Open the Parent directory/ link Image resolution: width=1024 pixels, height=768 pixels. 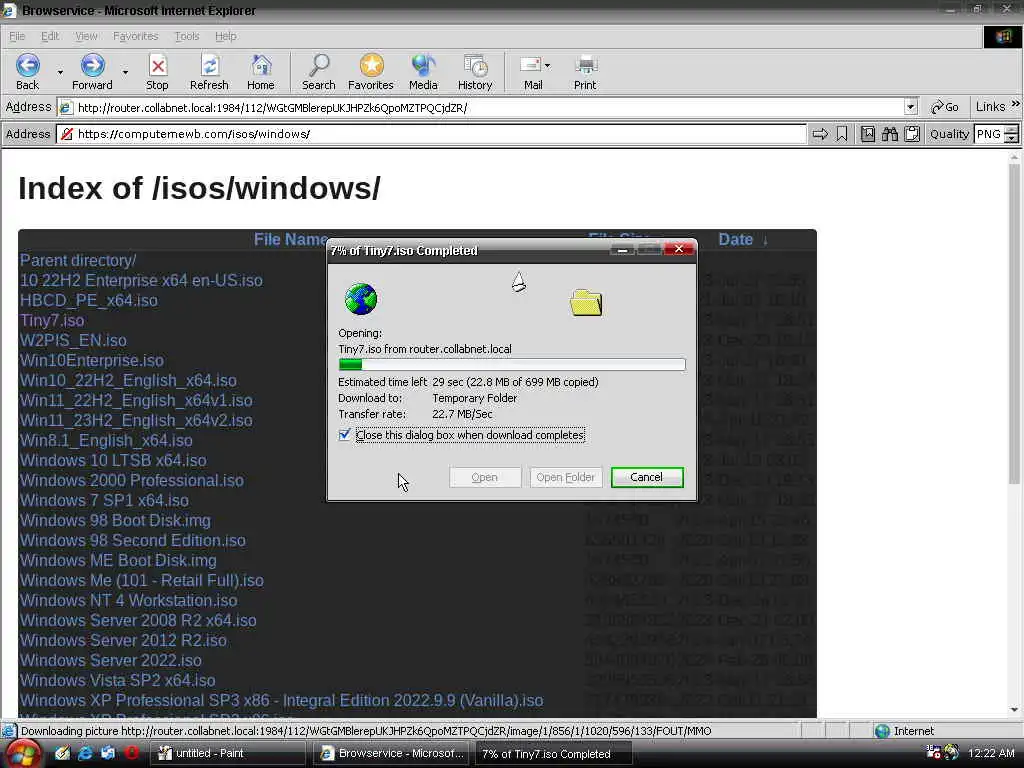tap(78, 261)
